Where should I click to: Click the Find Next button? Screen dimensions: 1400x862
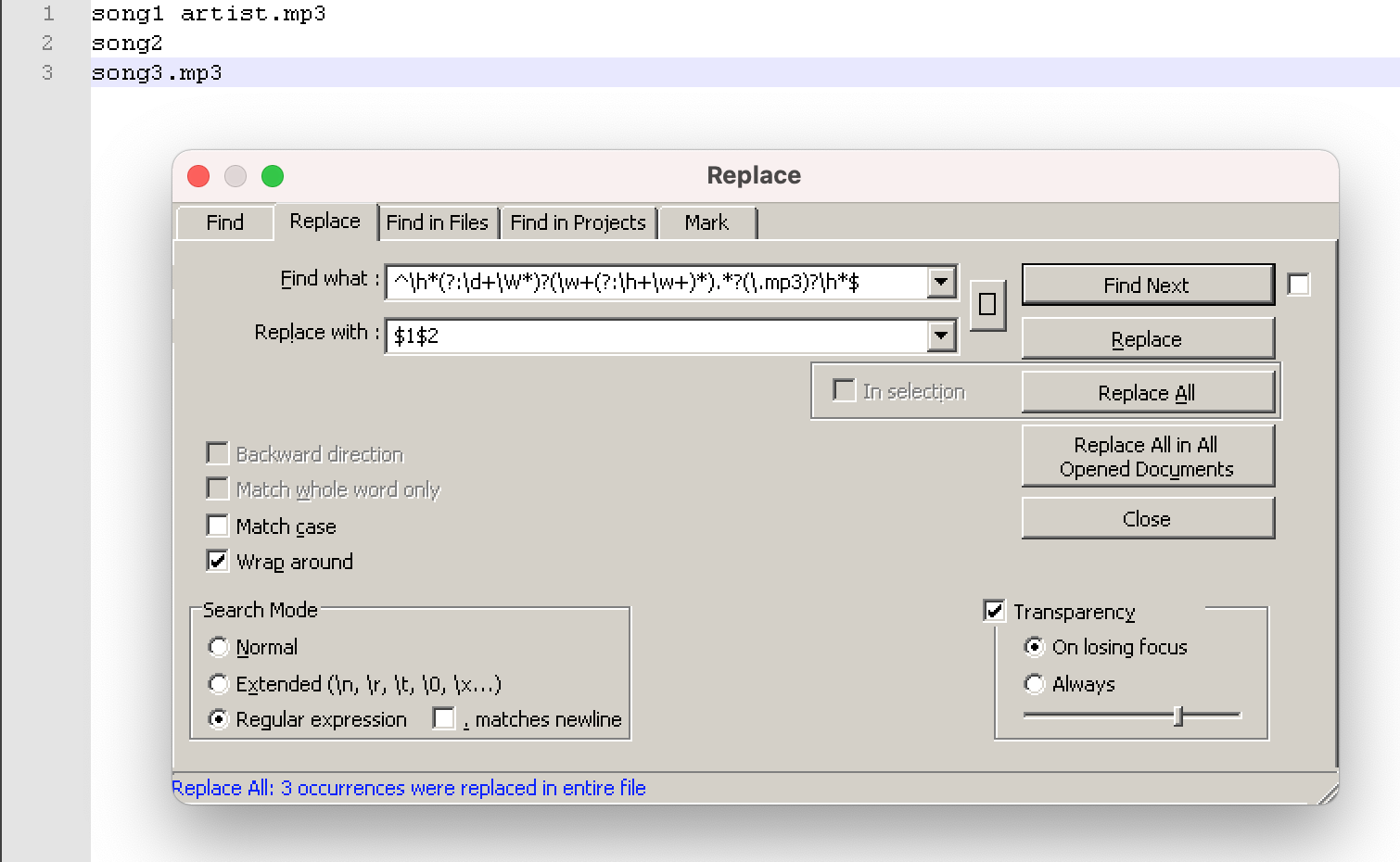pyautogui.click(x=1148, y=285)
